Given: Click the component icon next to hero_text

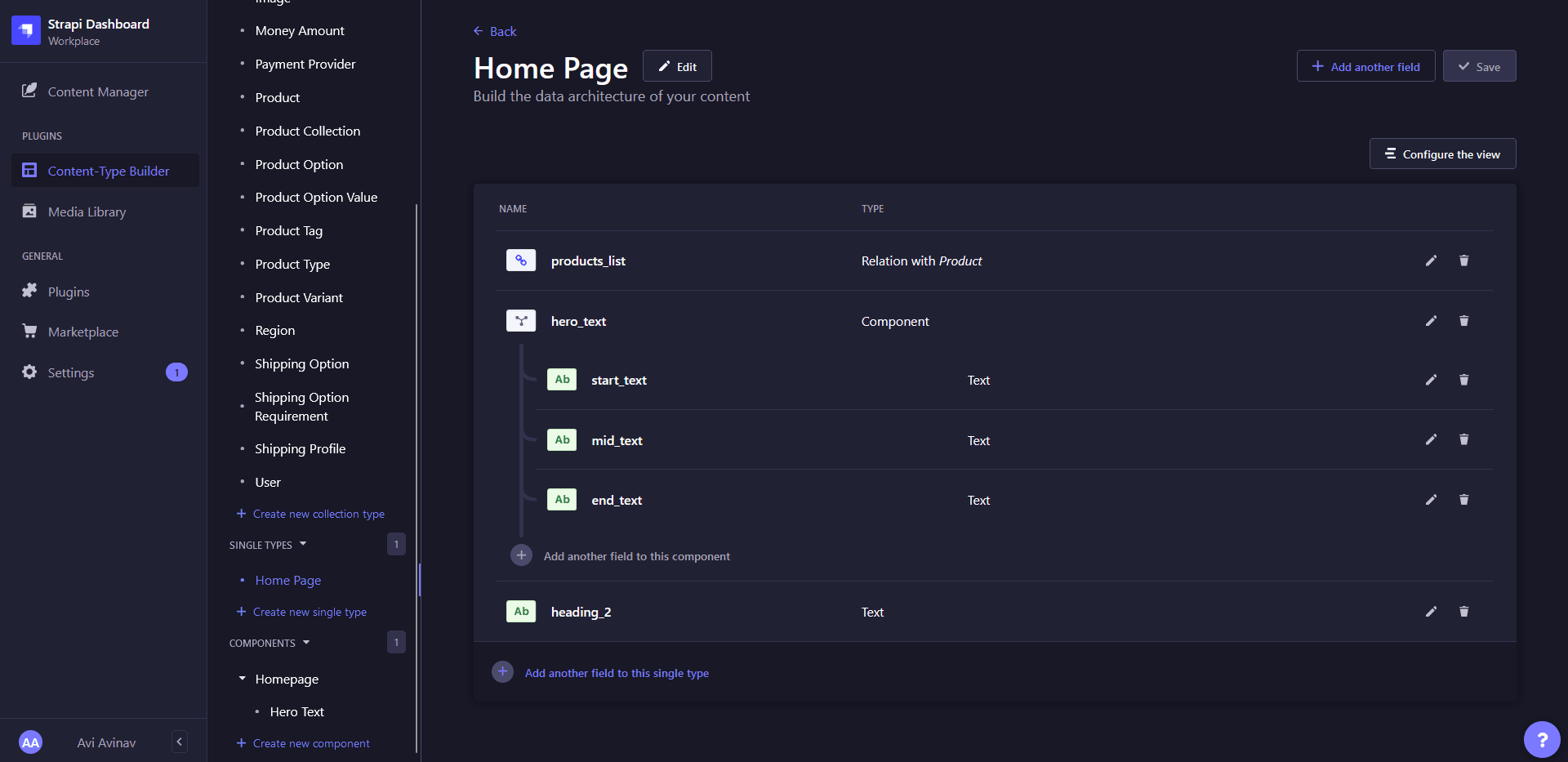Looking at the screenshot, I should [x=521, y=321].
